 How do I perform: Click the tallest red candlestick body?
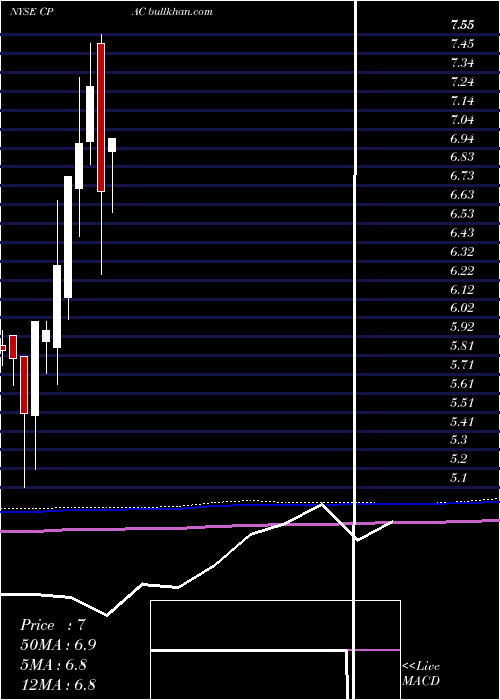point(101,117)
